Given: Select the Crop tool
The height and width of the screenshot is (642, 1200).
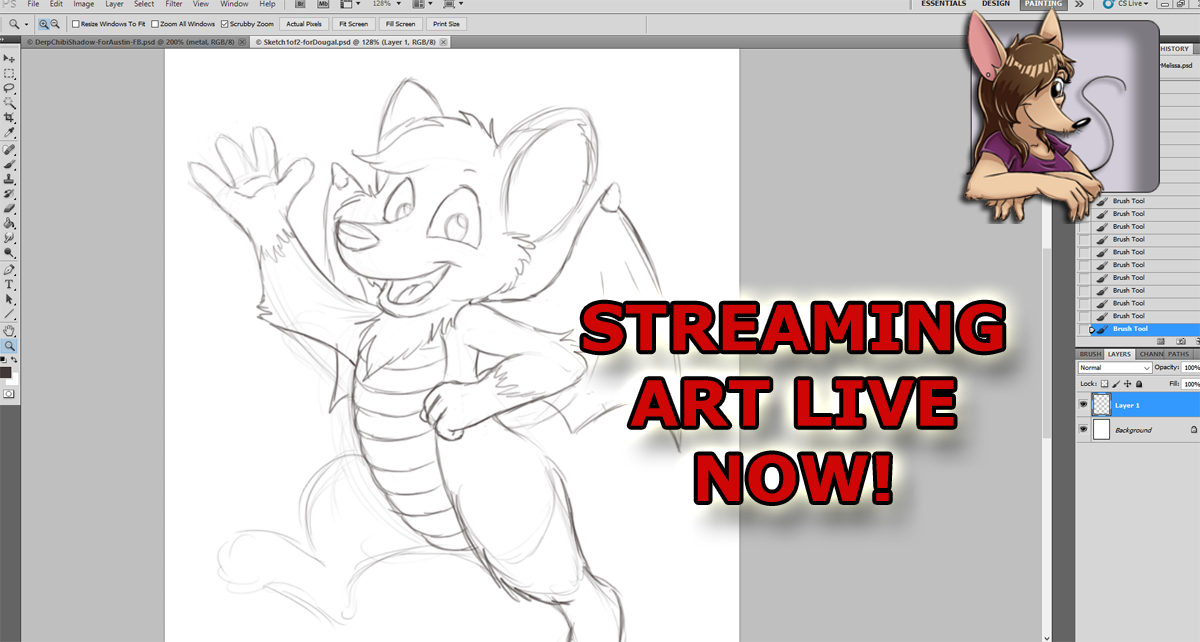Looking at the screenshot, I should (x=9, y=117).
